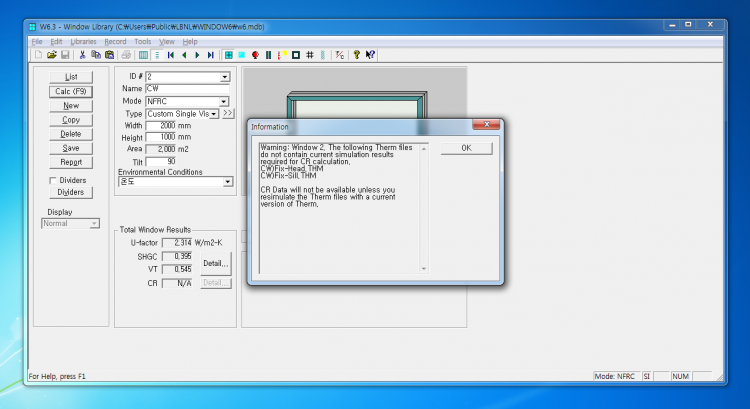Image resolution: width=750 pixels, height=409 pixels.
Task: Click the Save disk toolbar icon
Action: click(x=64, y=55)
